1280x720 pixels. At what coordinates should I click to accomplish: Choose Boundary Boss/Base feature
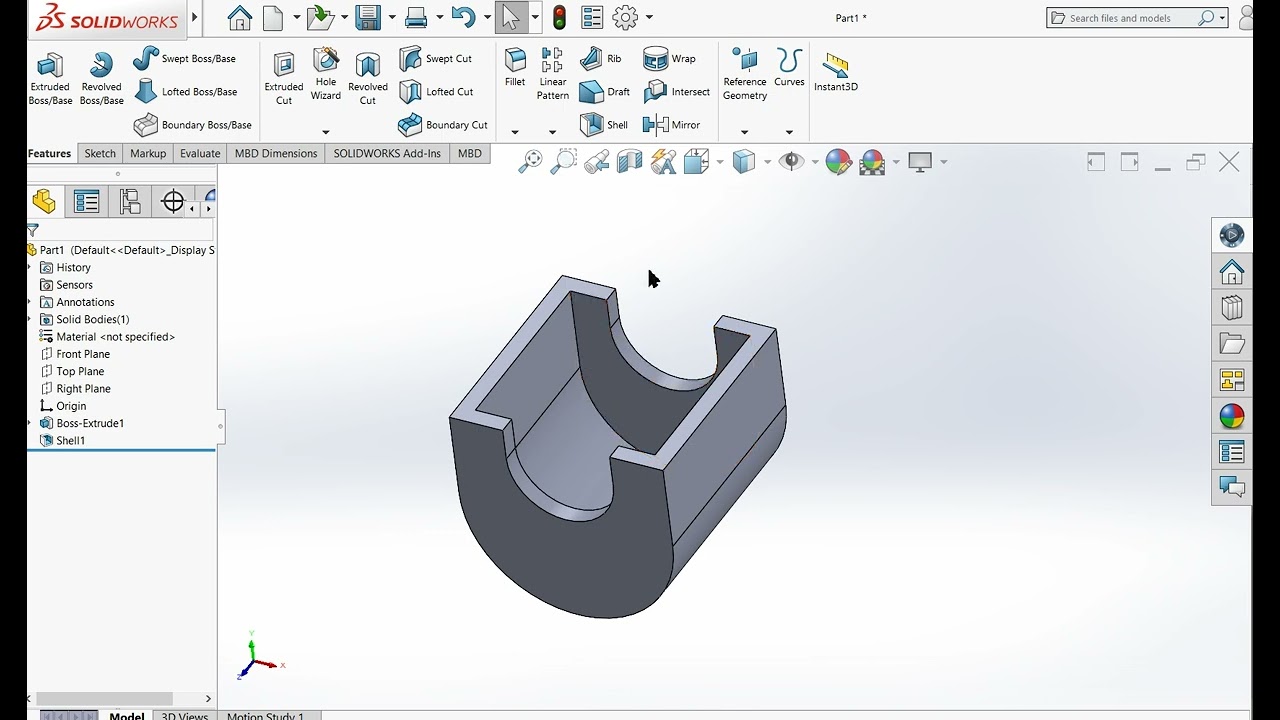pyautogui.click(x=193, y=125)
